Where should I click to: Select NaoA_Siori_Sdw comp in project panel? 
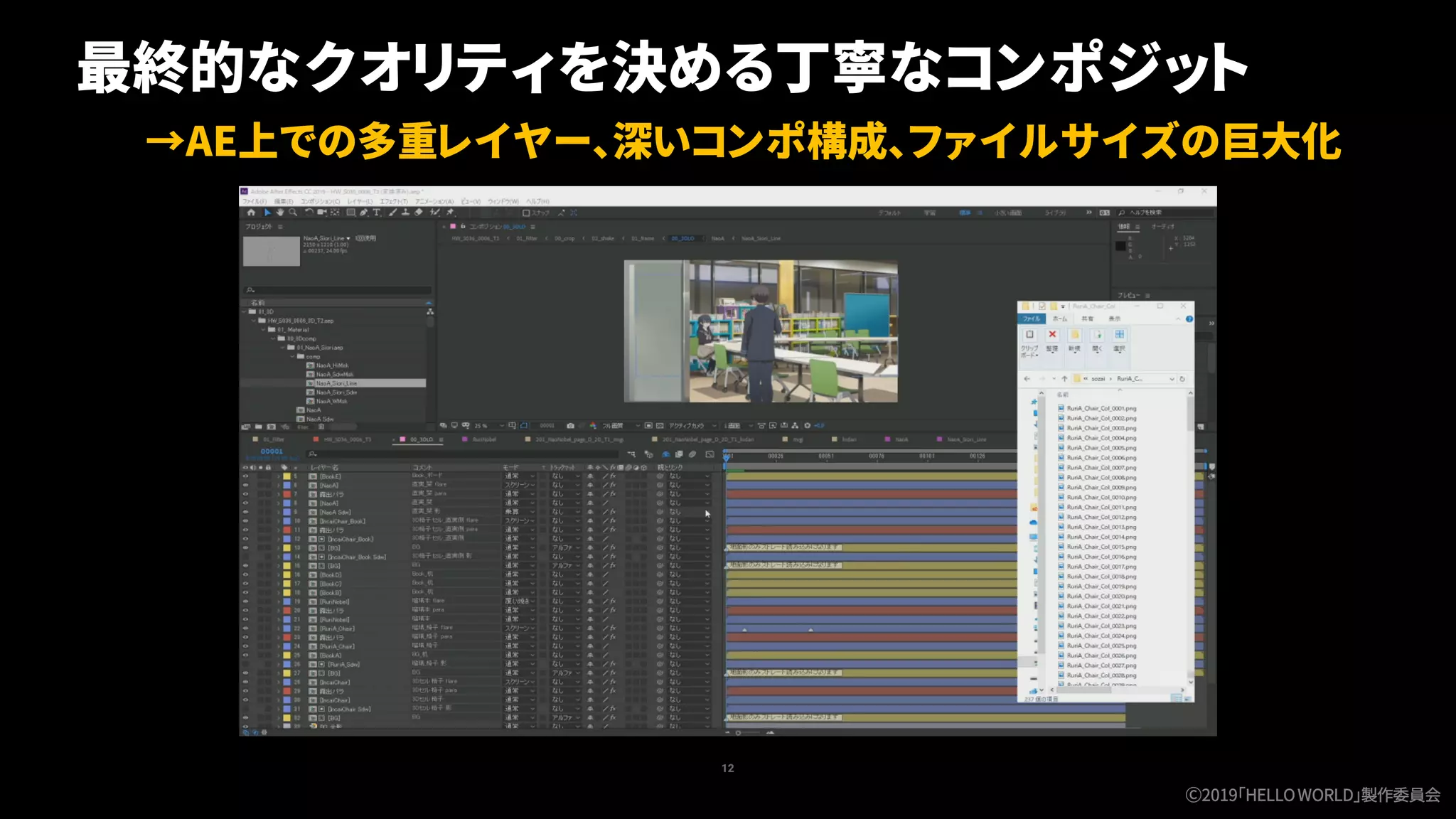(x=336, y=392)
